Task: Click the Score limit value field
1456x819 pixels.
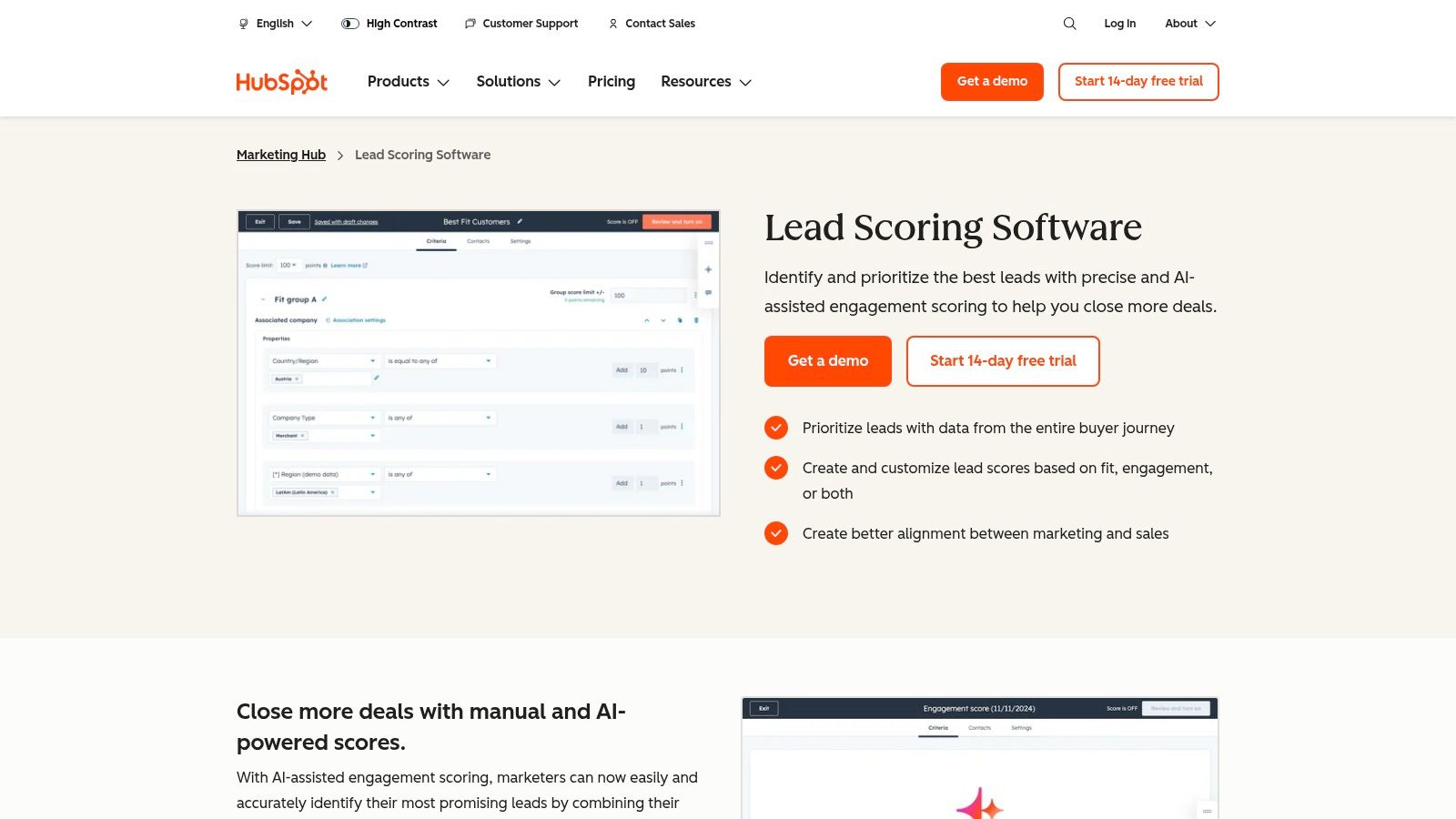Action: 286,265
